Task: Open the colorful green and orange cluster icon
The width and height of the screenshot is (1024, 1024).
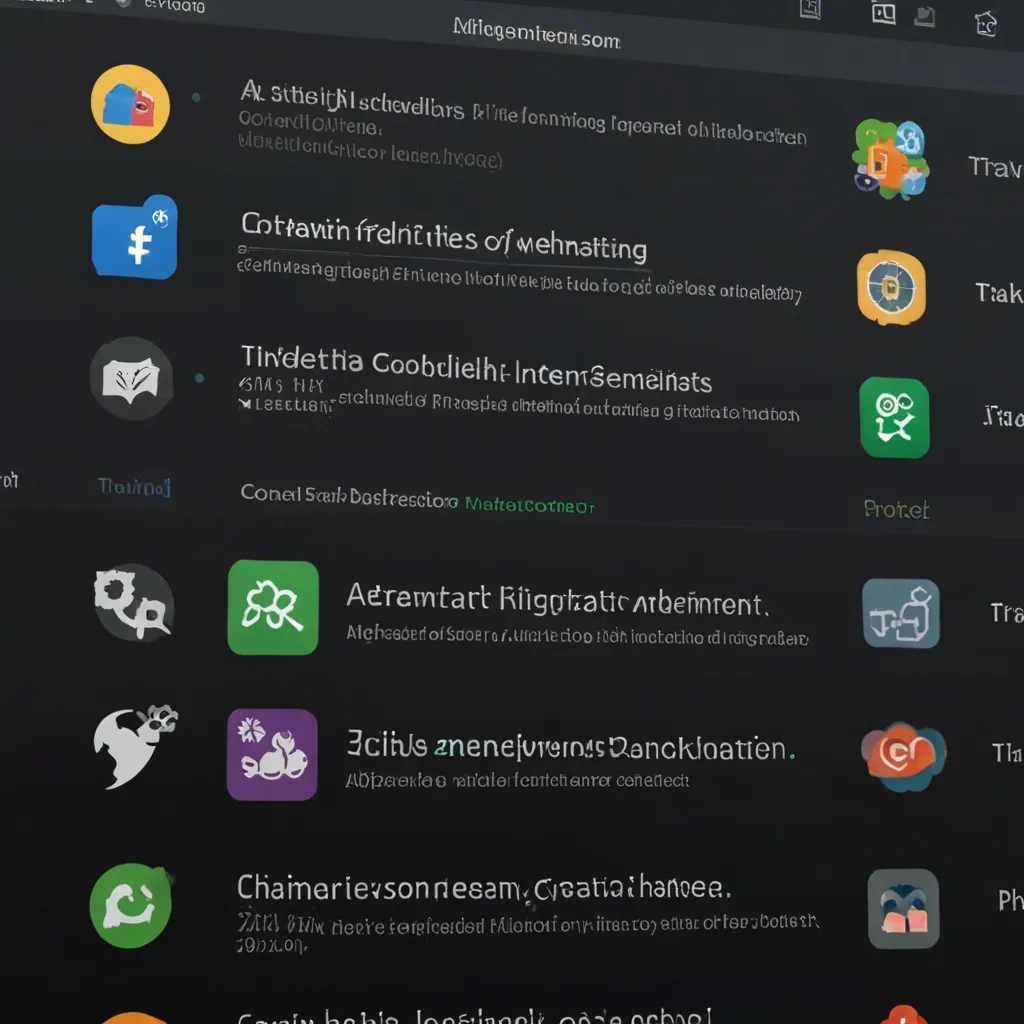Action: [x=890, y=158]
